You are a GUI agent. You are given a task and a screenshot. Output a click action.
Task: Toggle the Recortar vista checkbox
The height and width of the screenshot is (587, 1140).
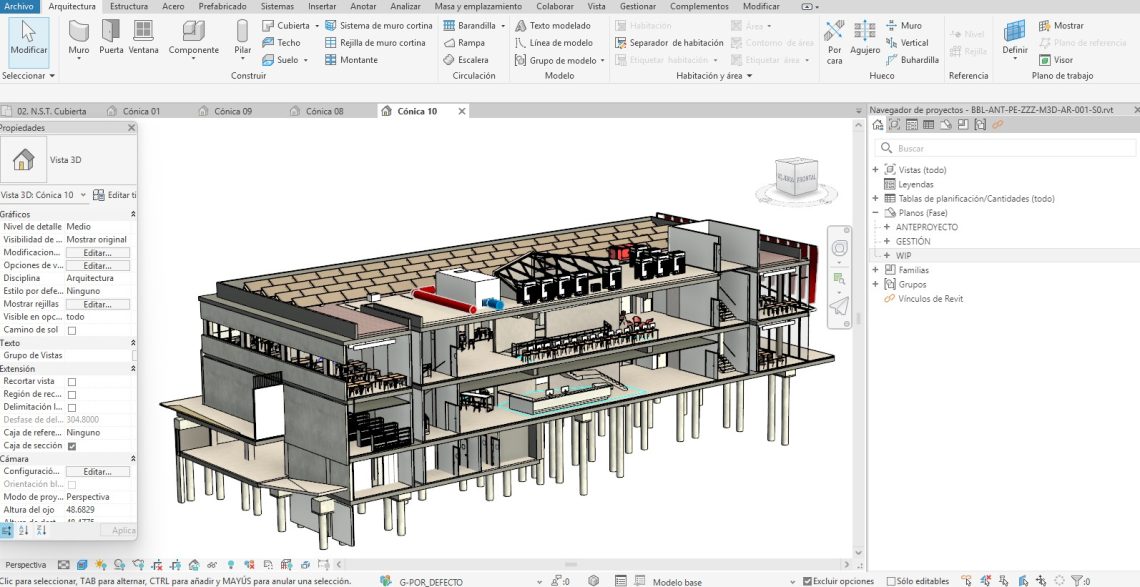click(x=72, y=382)
